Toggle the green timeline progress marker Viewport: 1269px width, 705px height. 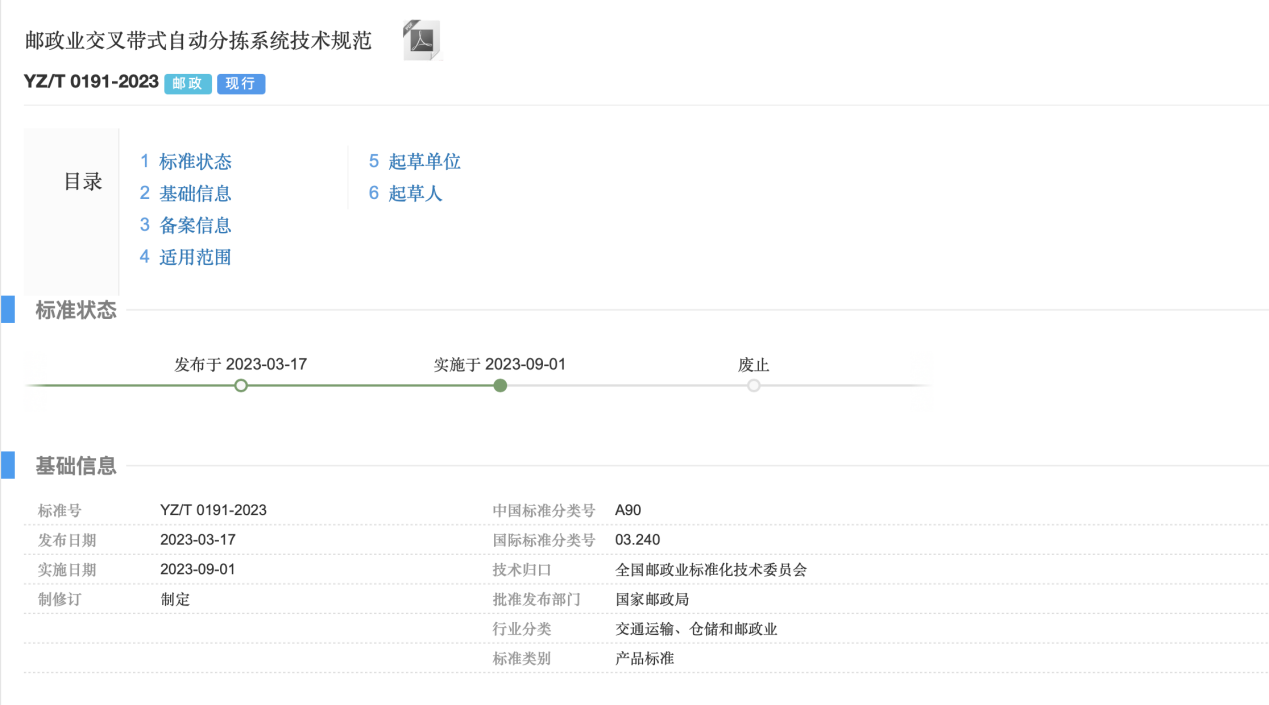pyautogui.click(x=500, y=385)
